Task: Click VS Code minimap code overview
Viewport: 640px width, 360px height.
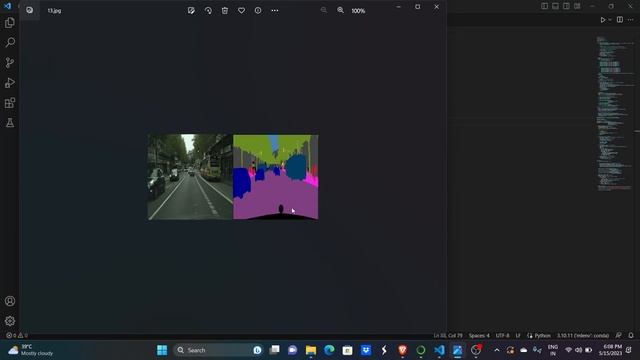Action: pyautogui.click(x=614, y=113)
